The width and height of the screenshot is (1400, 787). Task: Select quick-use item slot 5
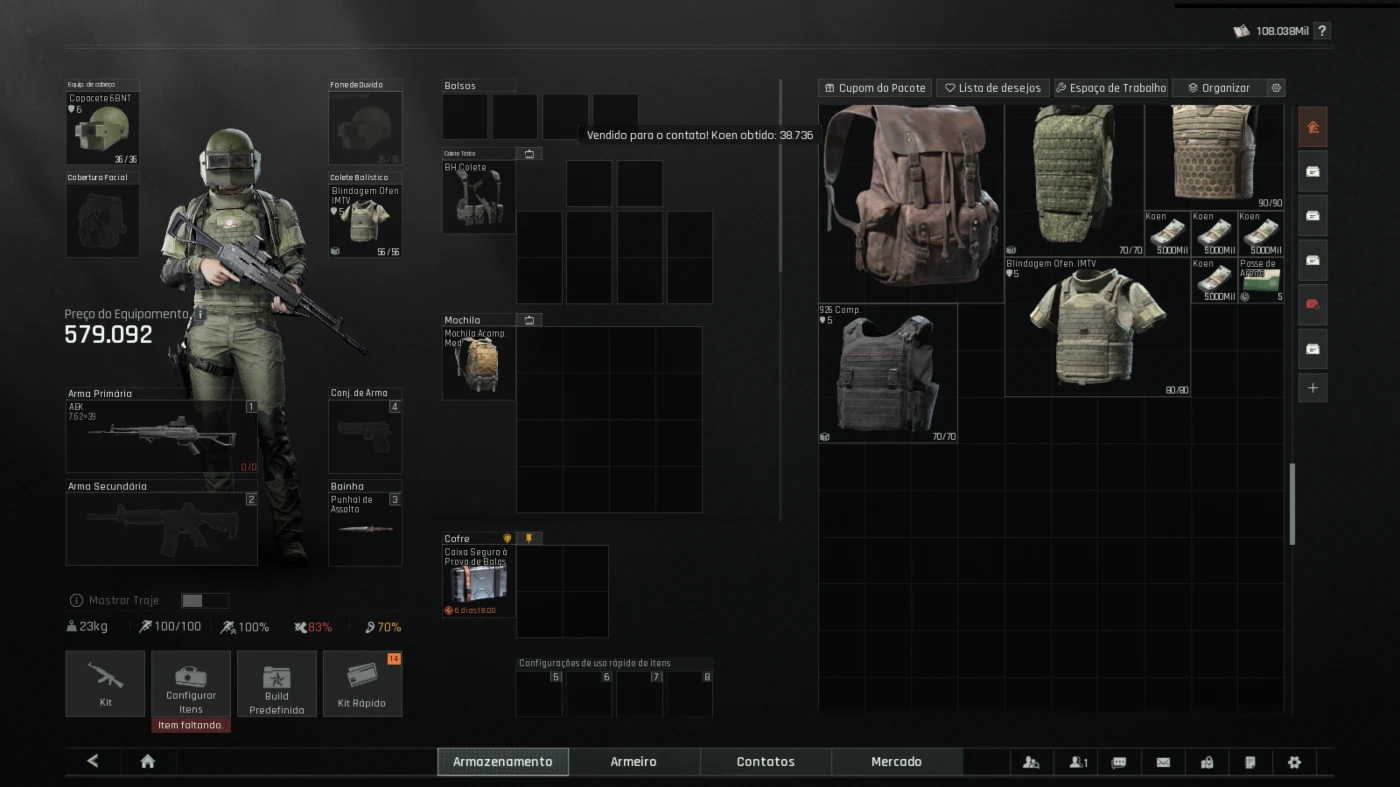pos(539,693)
